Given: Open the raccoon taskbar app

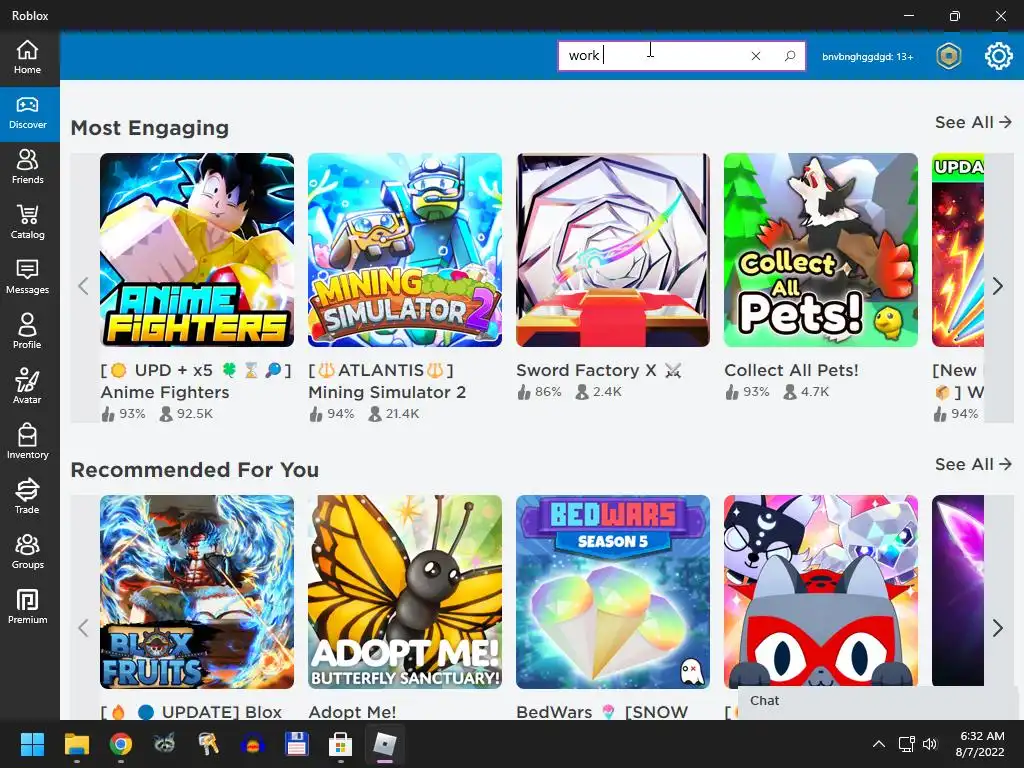Looking at the screenshot, I should point(164,744).
